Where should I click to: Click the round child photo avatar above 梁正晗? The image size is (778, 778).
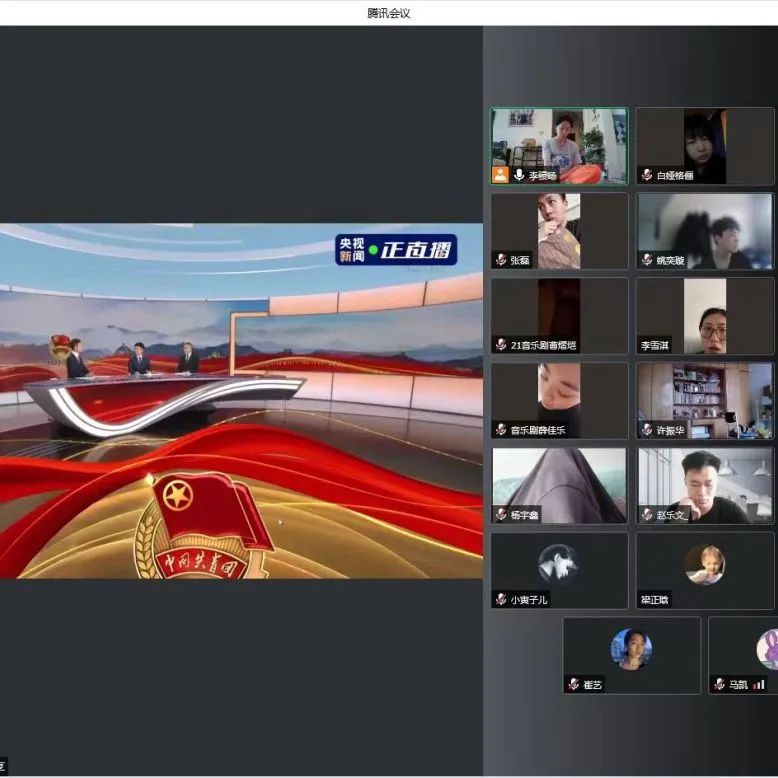point(705,564)
